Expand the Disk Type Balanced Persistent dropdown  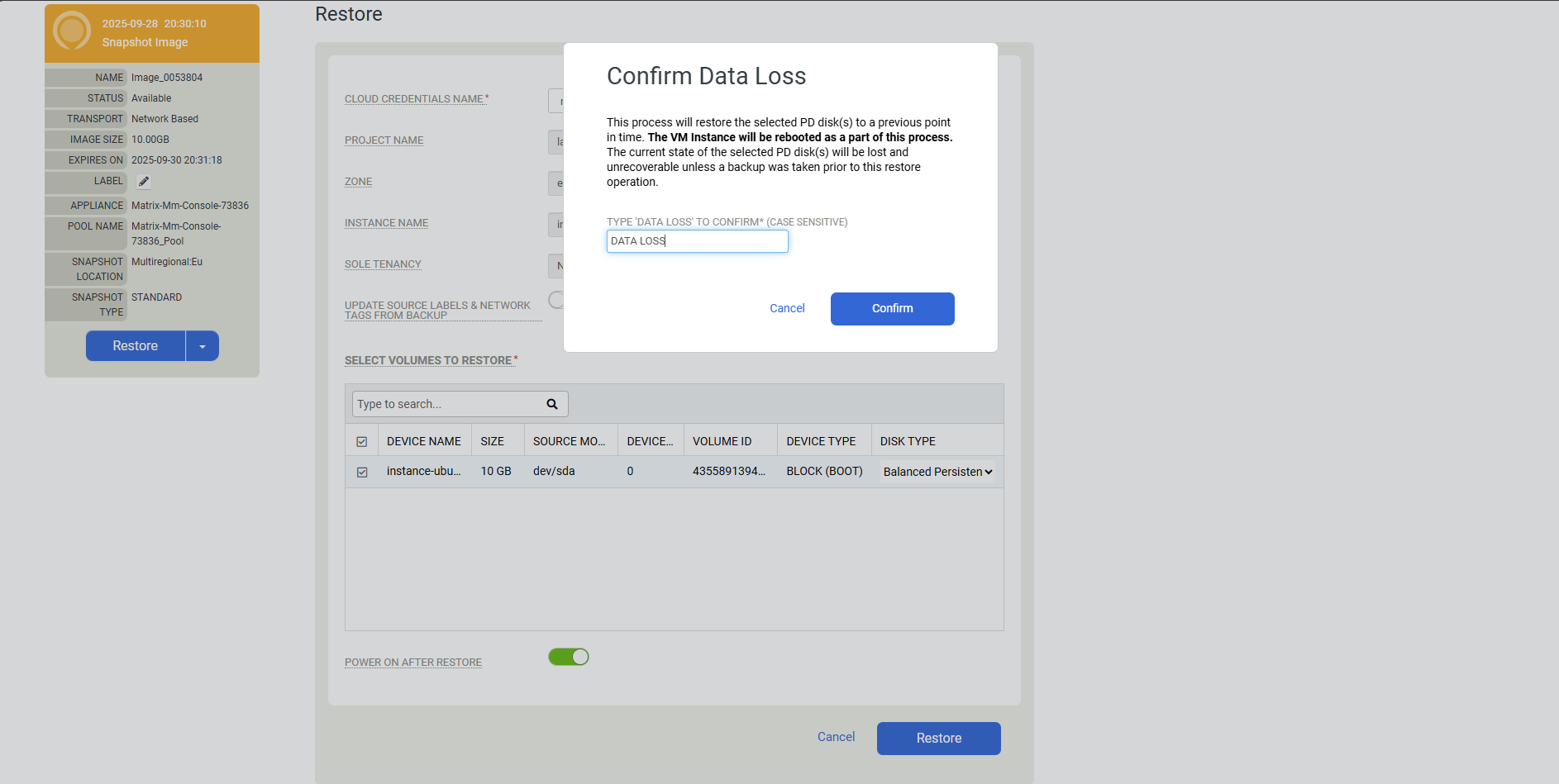click(x=937, y=472)
